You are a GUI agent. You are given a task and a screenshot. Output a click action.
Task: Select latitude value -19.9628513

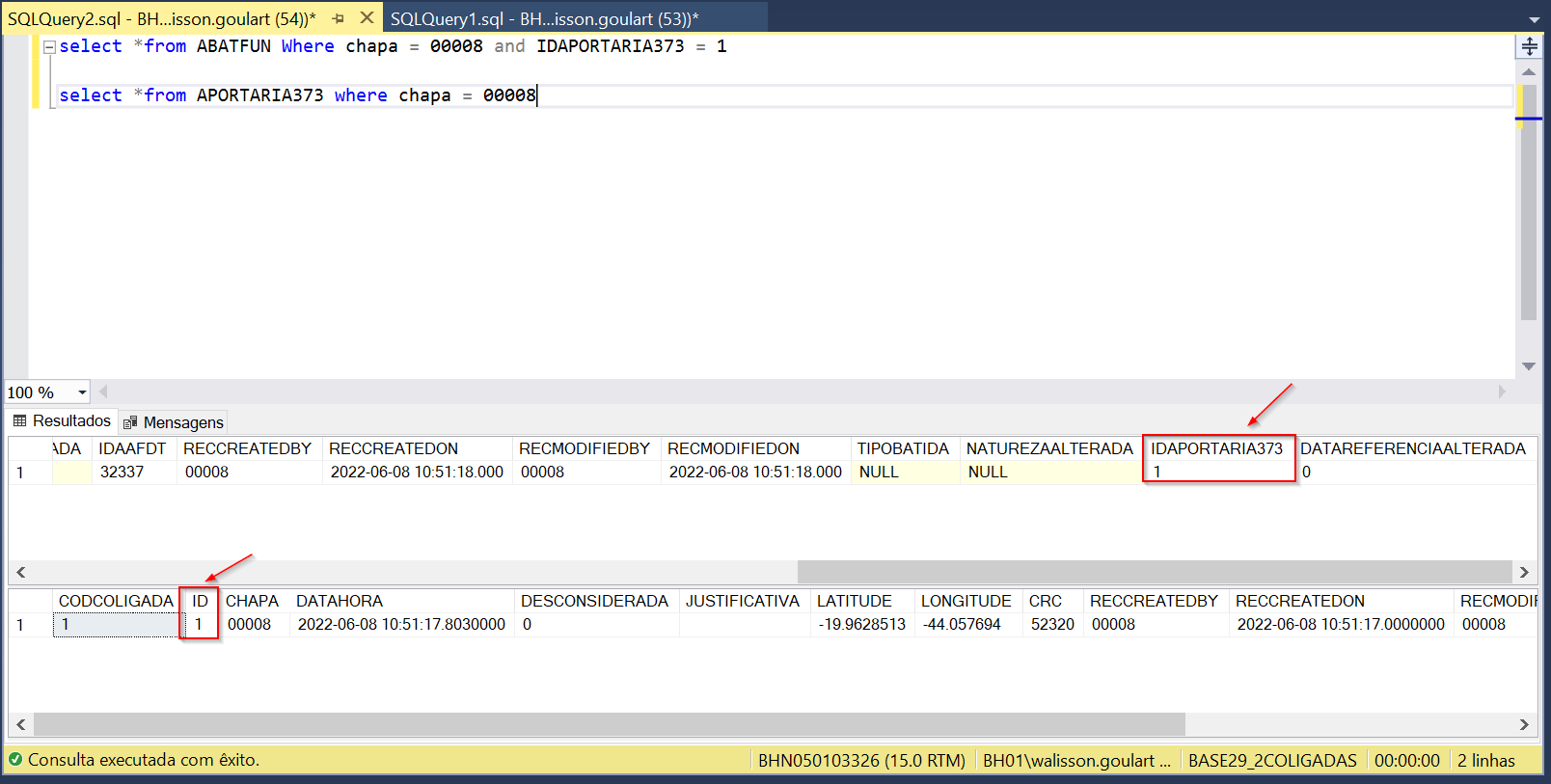862,624
